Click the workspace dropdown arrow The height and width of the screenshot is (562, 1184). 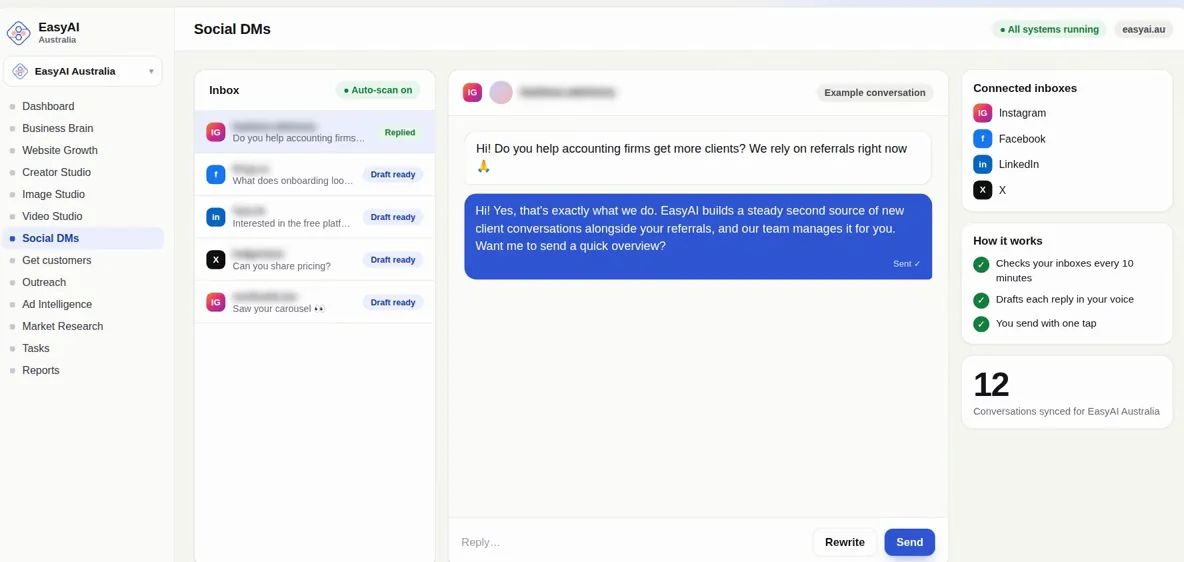[151, 72]
